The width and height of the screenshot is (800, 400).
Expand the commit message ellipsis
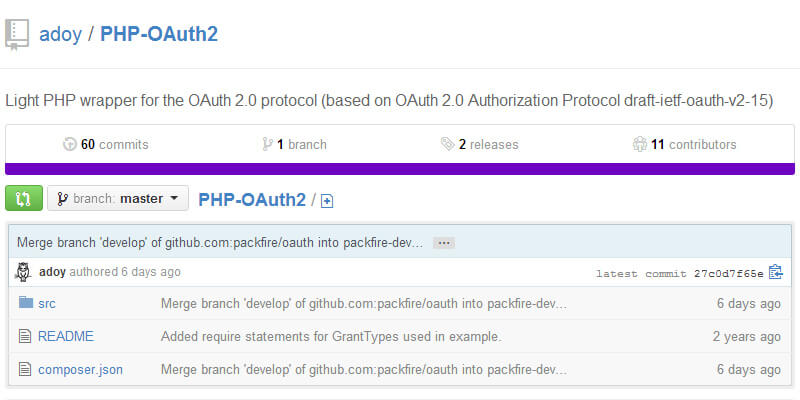pos(444,243)
